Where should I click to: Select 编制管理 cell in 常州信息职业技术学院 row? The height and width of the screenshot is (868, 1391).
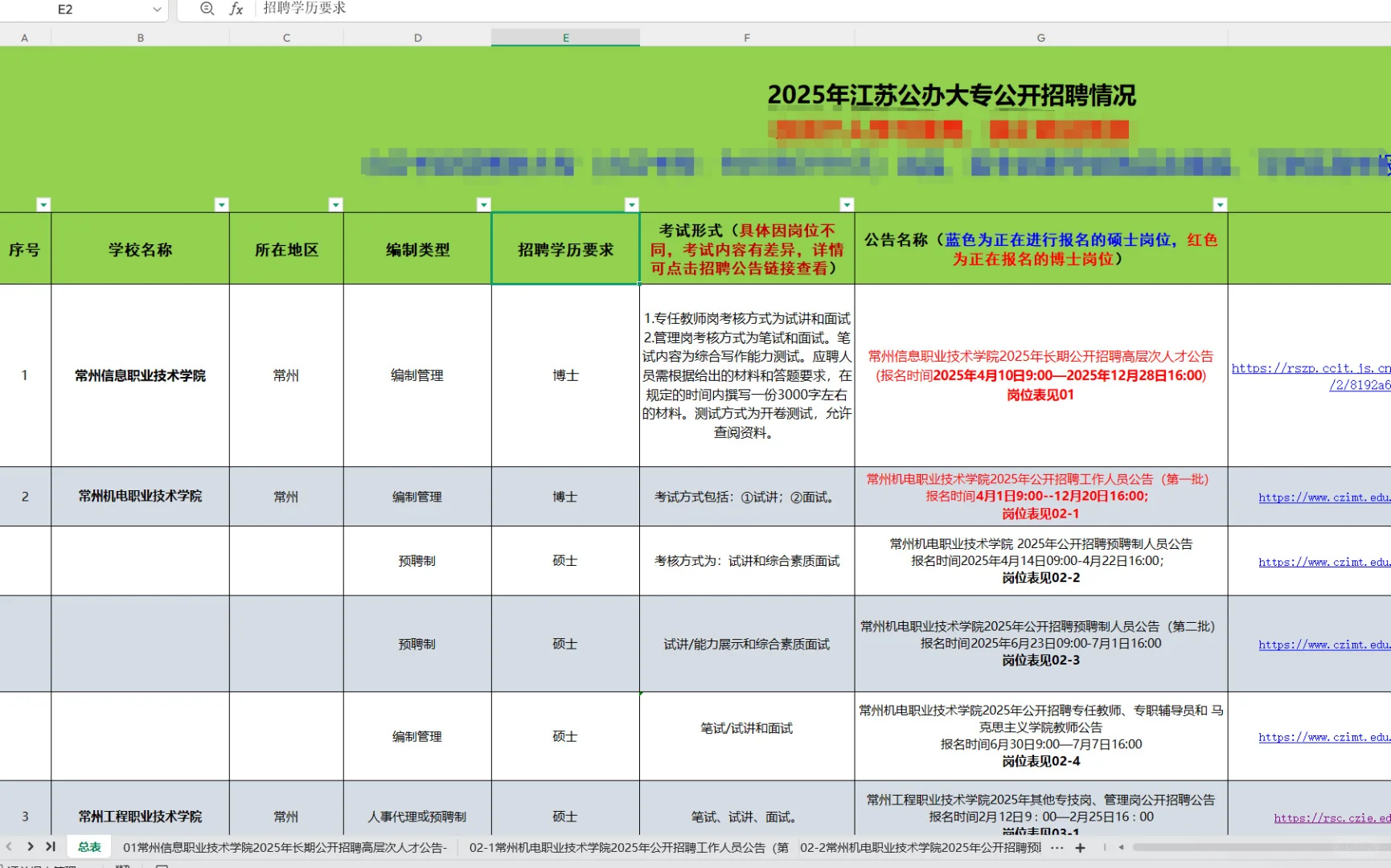(417, 375)
